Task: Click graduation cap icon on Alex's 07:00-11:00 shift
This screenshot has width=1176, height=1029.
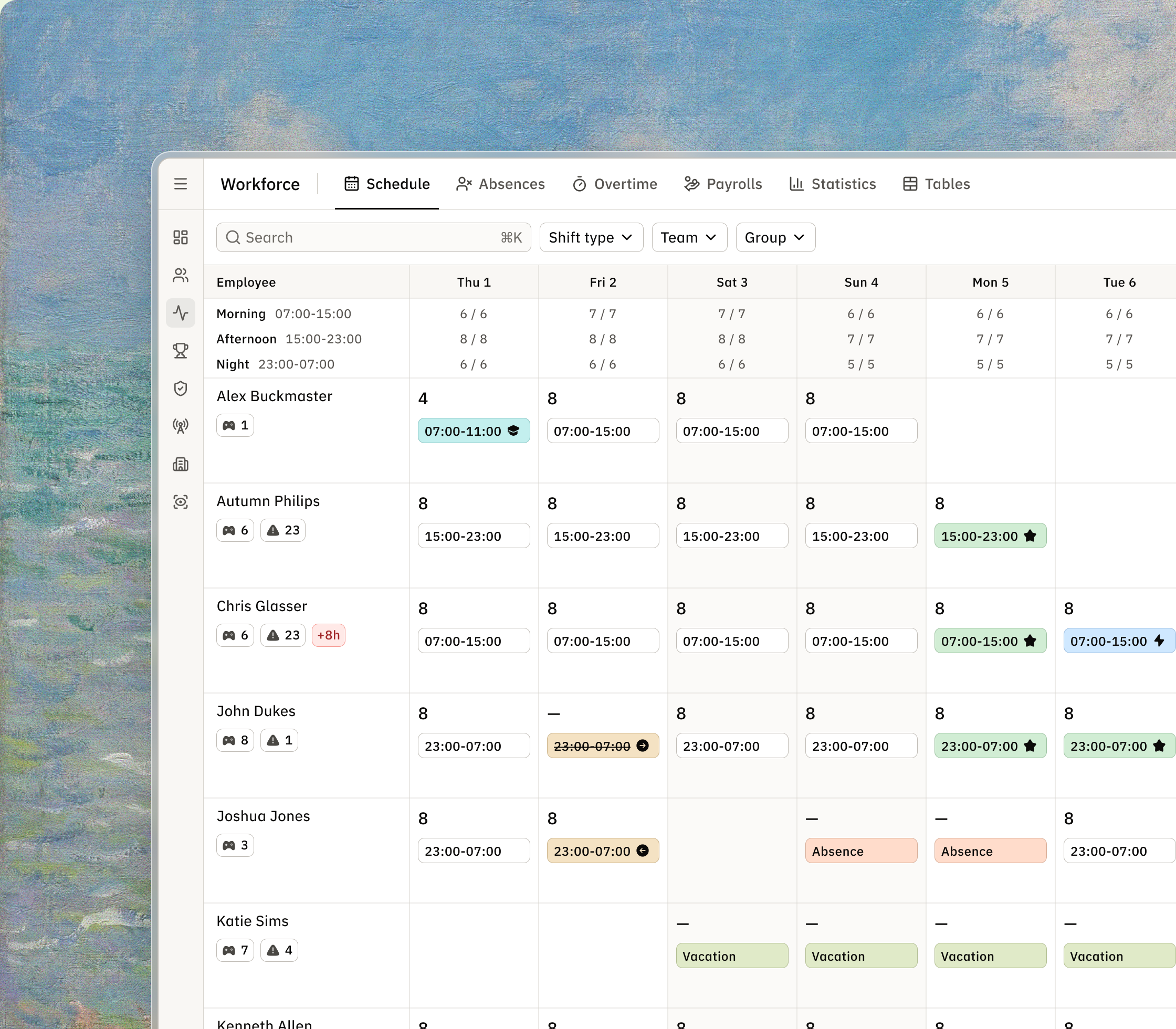Action: pyautogui.click(x=513, y=430)
